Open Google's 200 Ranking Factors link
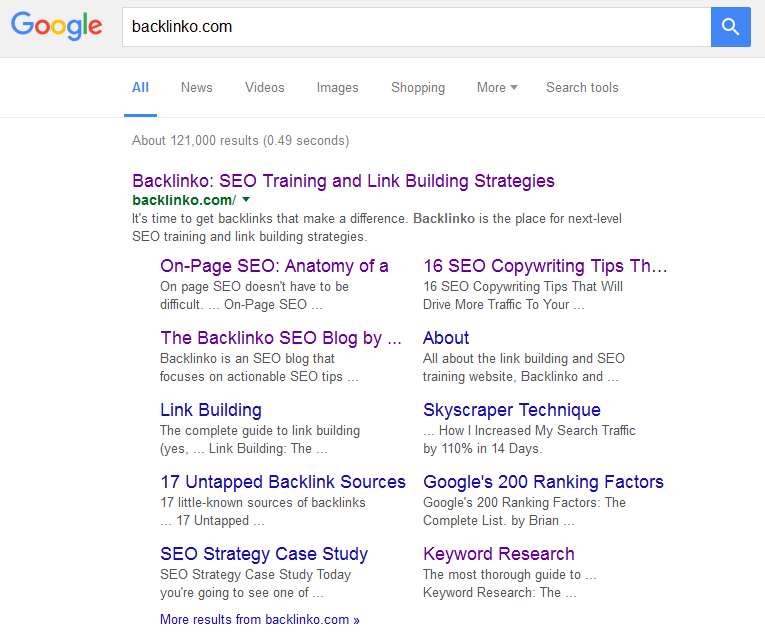 543,482
